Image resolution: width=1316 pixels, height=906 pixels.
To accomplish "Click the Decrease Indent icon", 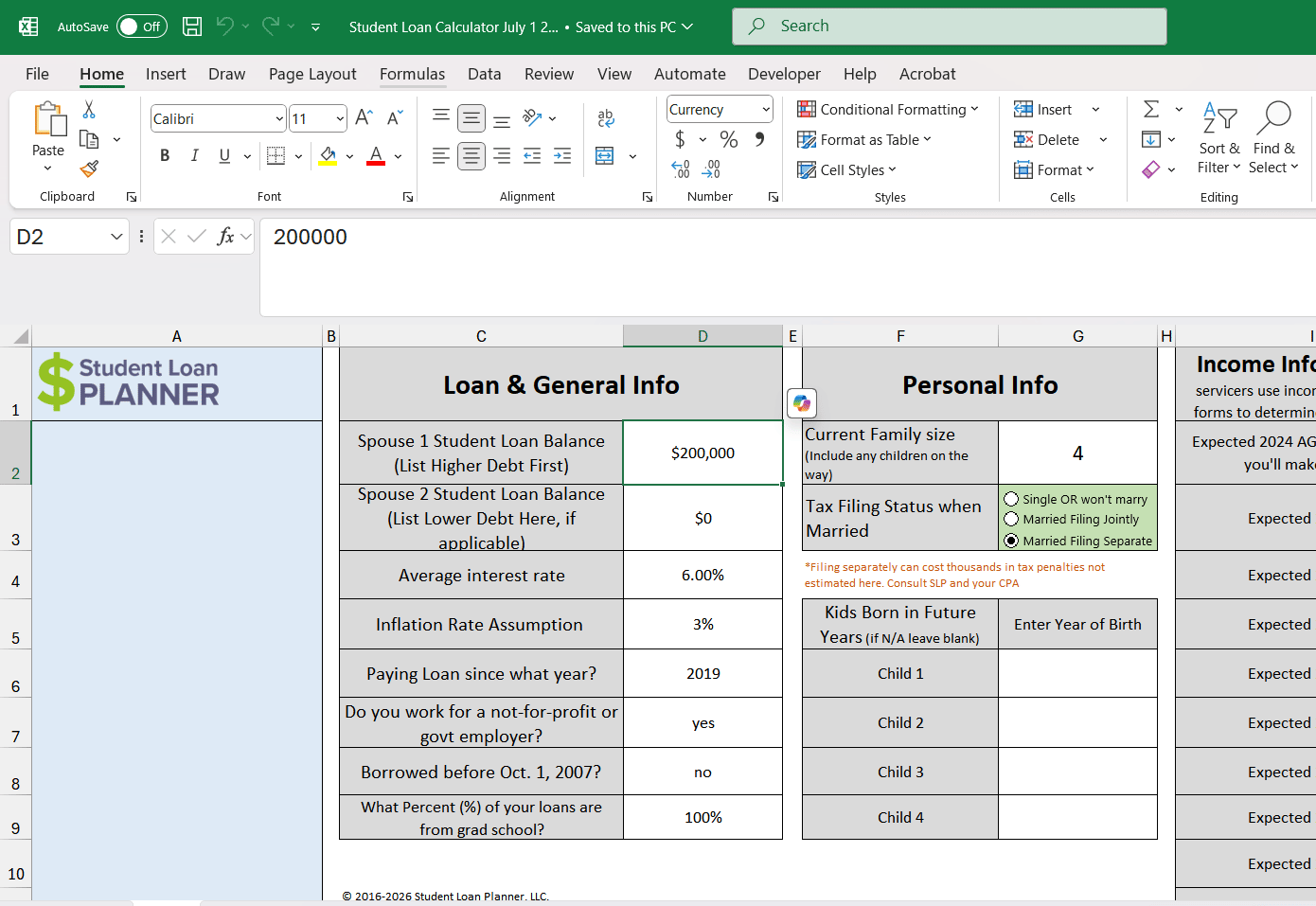I will 532,156.
